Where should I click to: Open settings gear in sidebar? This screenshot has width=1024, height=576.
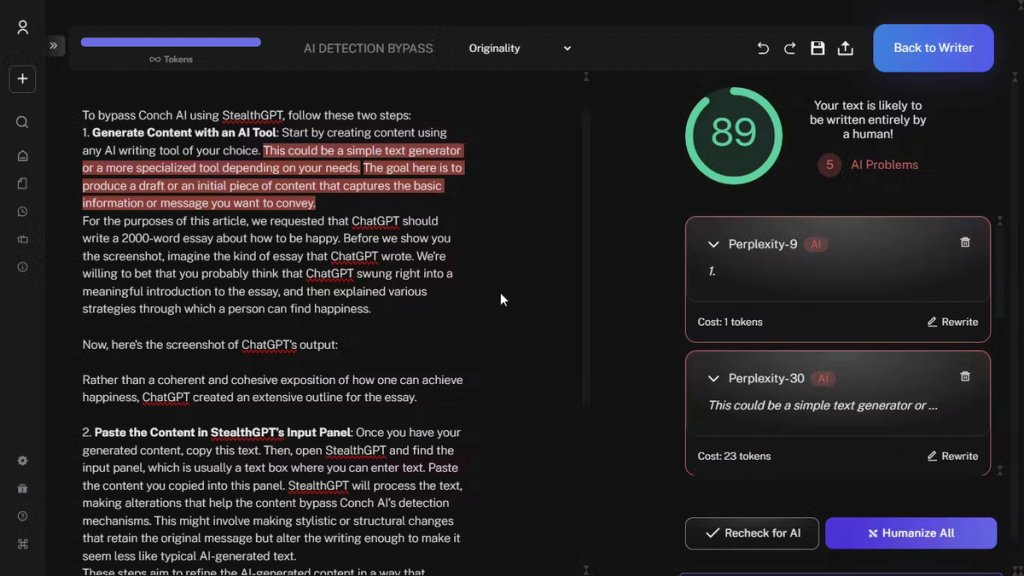point(22,460)
